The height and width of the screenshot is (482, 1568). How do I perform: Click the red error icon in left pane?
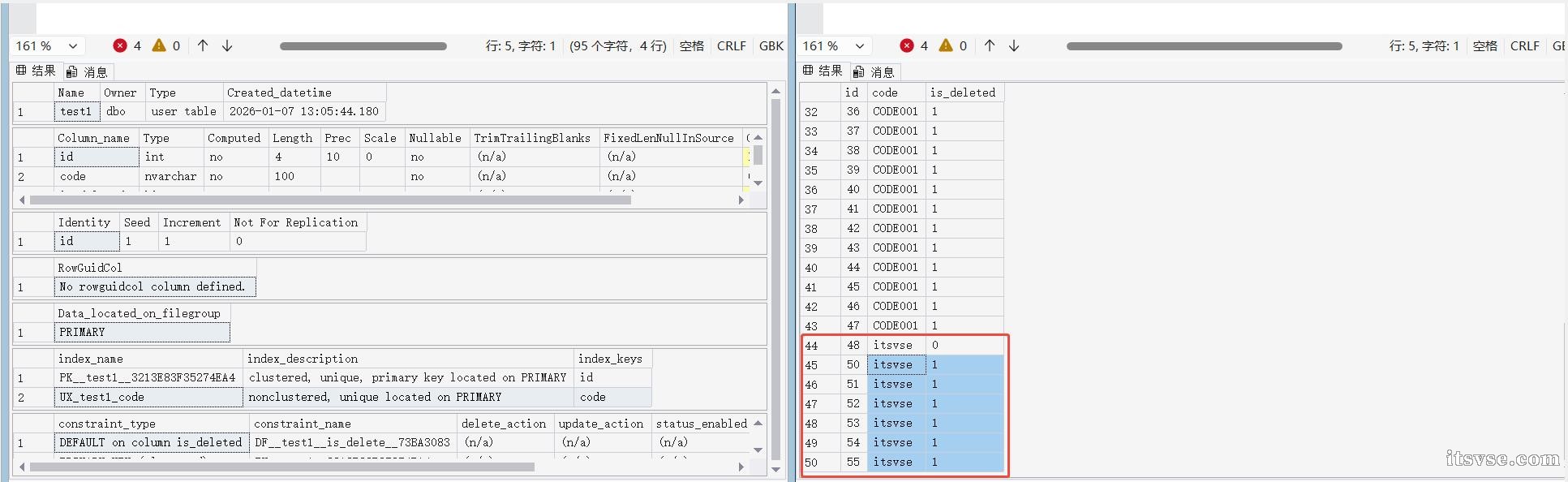tap(120, 45)
